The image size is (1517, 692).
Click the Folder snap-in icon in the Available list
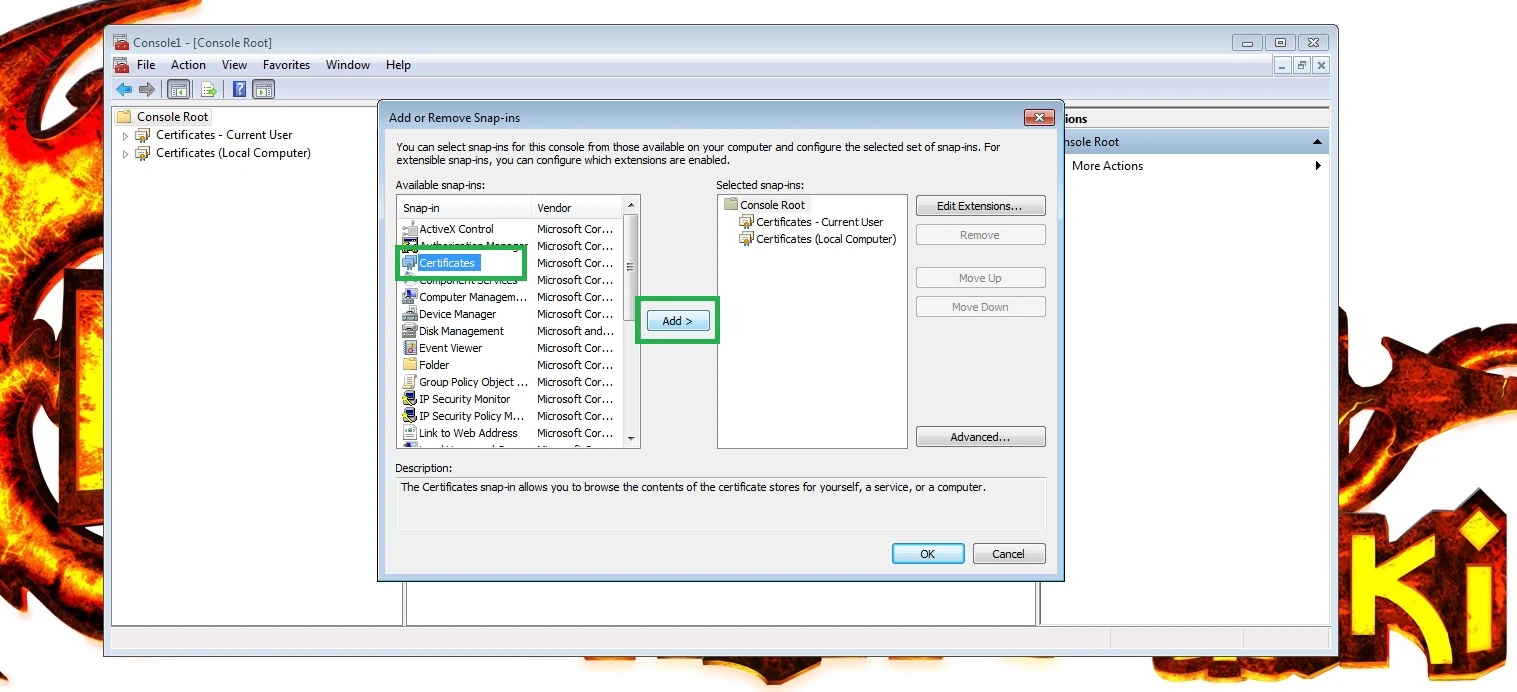pos(410,365)
